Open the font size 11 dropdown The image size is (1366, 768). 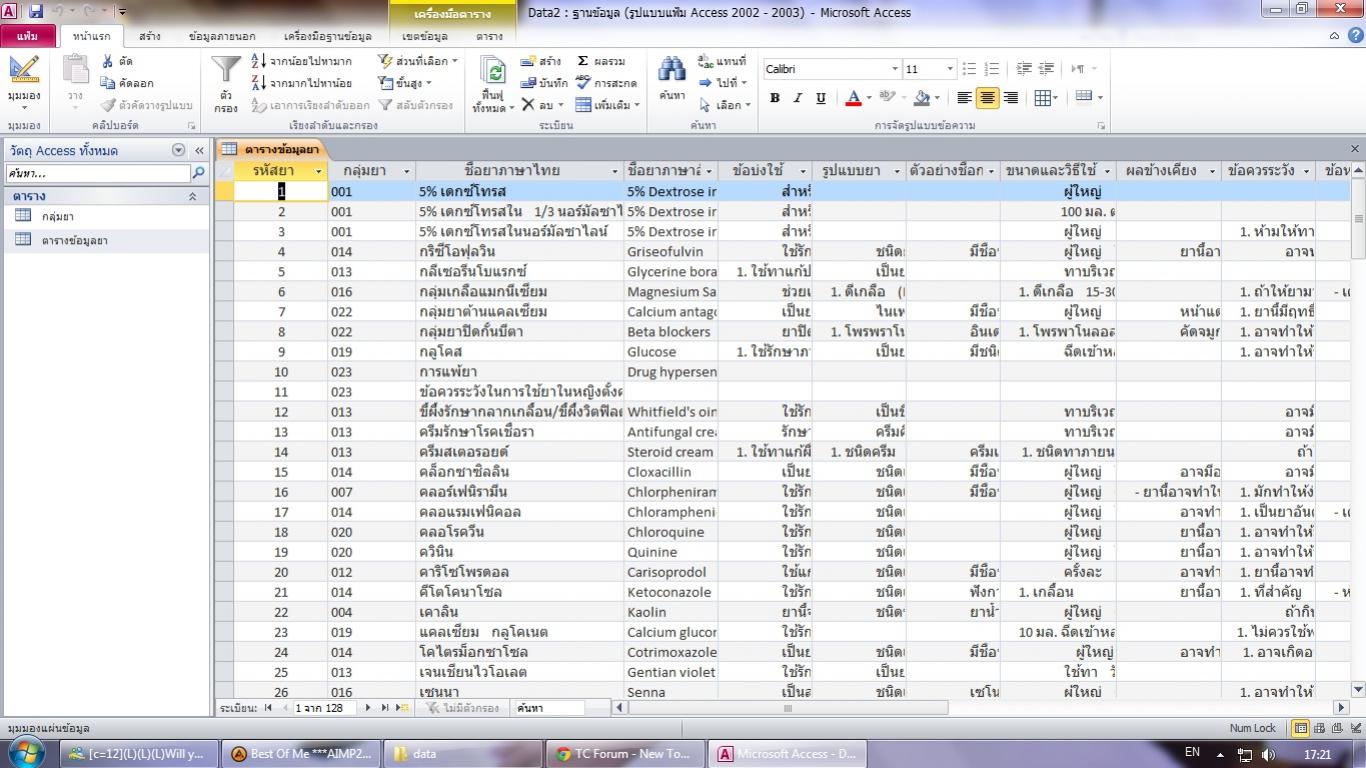(x=950, y=69)
